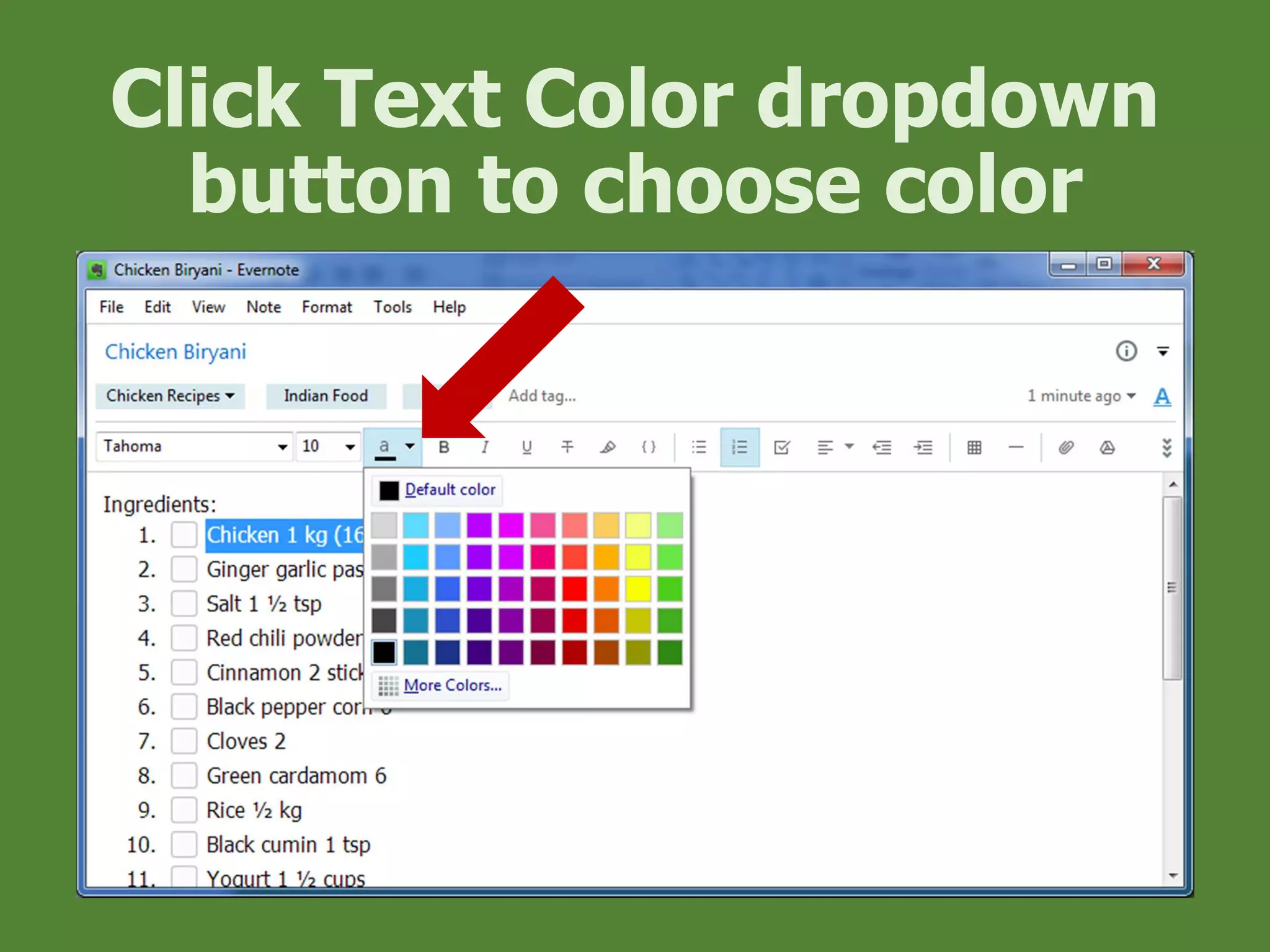Decrease the paragraph indent
The image size is (1270, 952).
[x=881, y=447]
